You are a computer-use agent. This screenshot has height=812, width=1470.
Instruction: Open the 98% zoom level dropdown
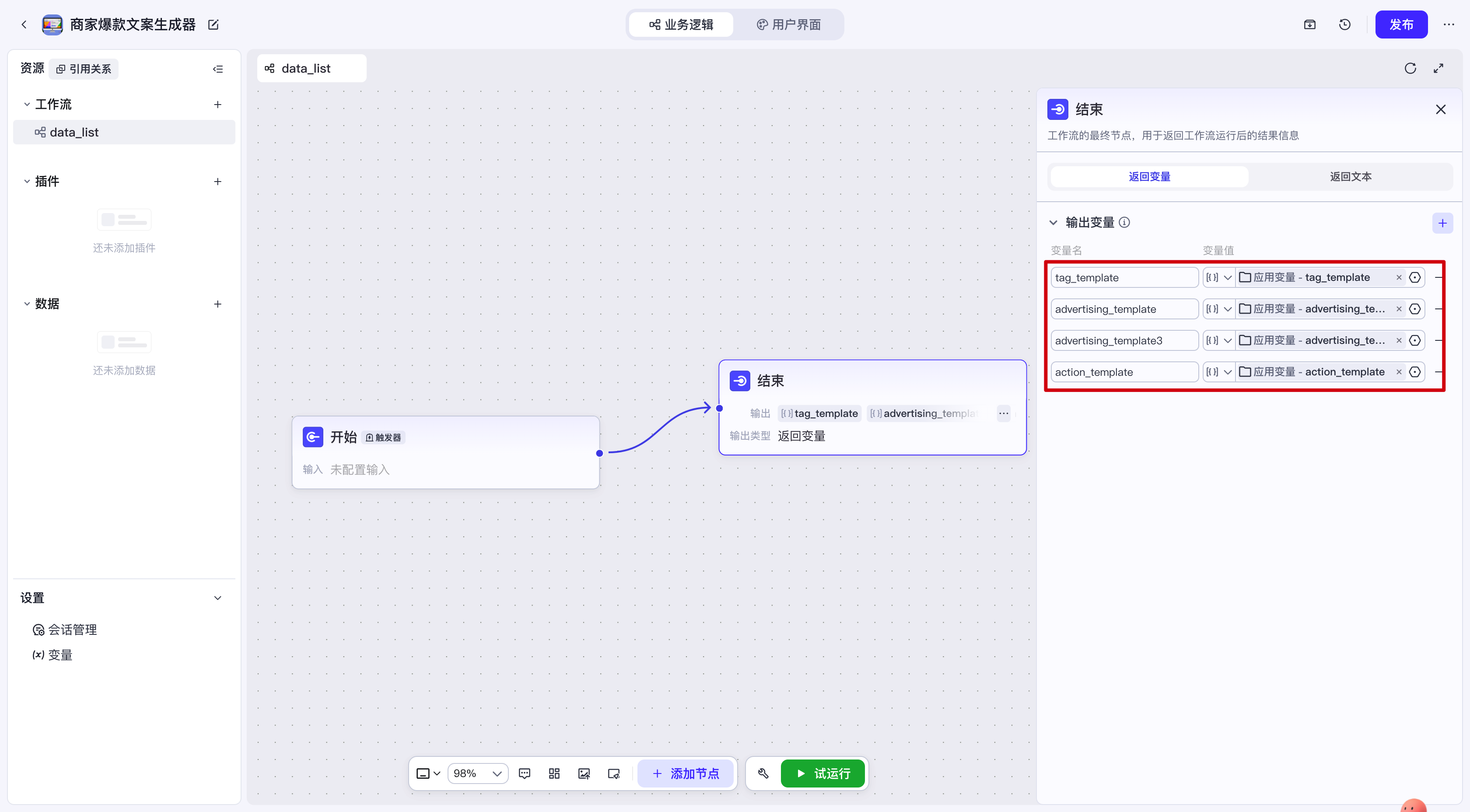pyautogui.click(x=478, y=773)
